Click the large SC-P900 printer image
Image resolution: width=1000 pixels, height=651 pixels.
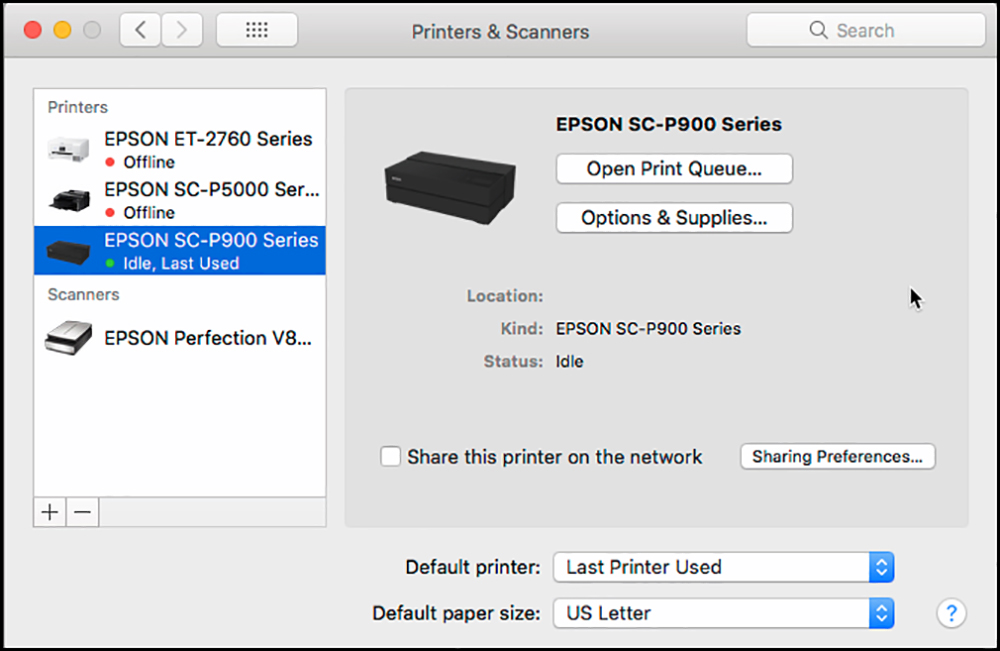(x=450, y=187)
